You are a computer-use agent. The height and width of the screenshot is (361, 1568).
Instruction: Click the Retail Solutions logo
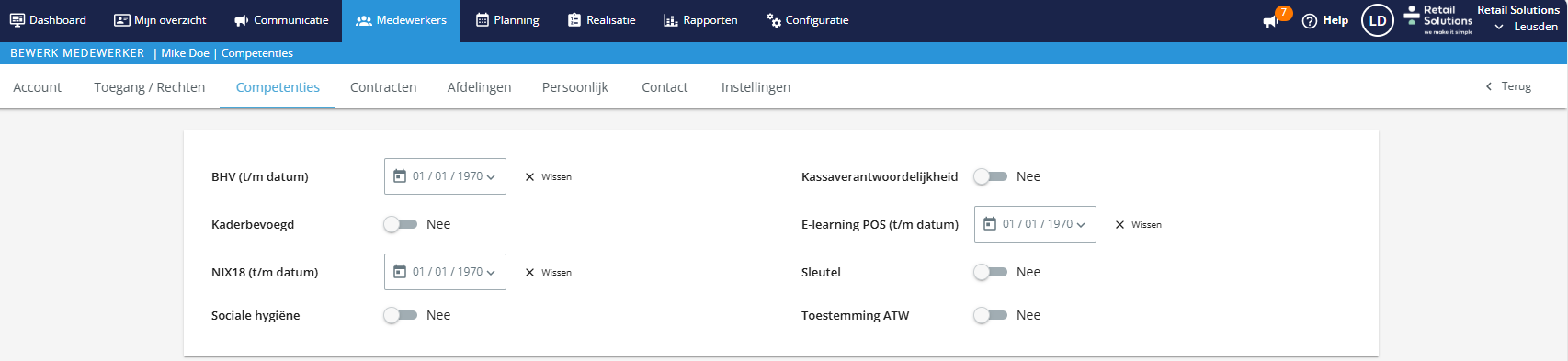tap(1438, 19)
